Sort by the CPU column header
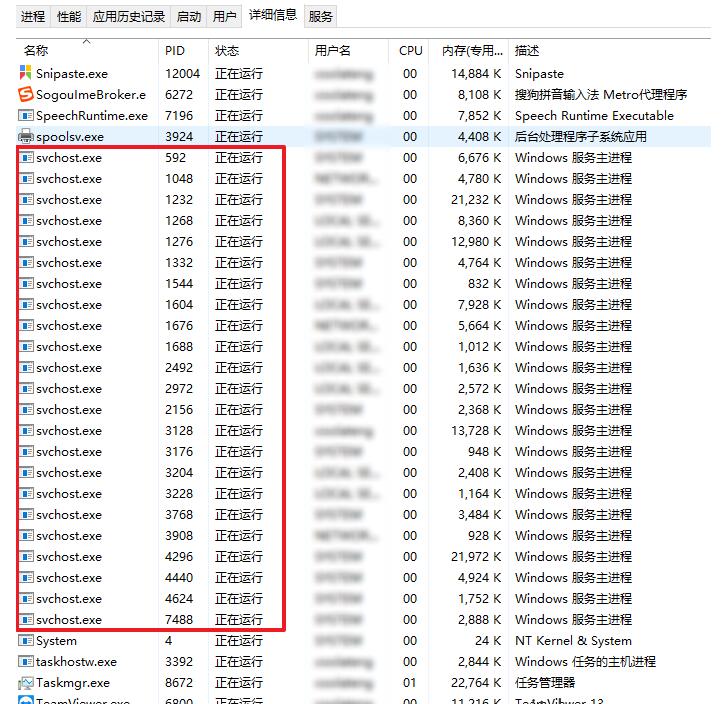721x704 pixels. click(410, 50)
